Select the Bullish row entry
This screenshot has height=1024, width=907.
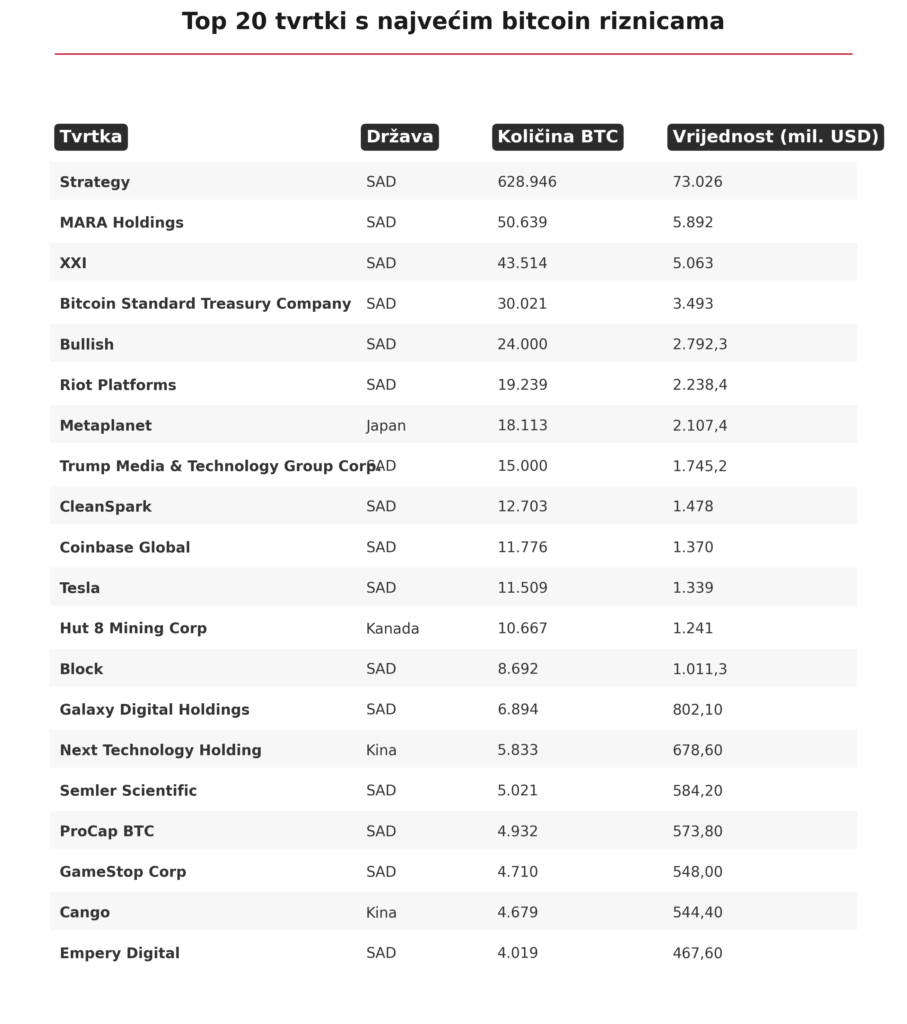[x=453, y=344]
